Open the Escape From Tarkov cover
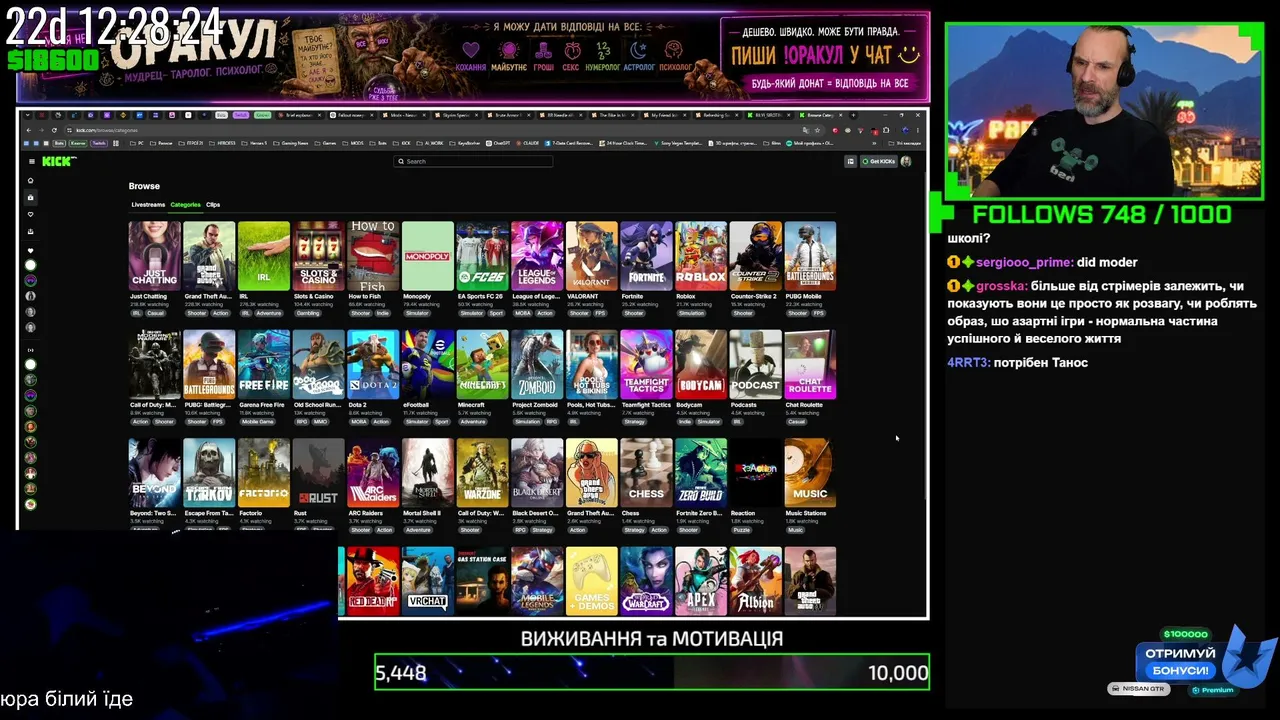Screen dimensions: 1280x720 209,473
